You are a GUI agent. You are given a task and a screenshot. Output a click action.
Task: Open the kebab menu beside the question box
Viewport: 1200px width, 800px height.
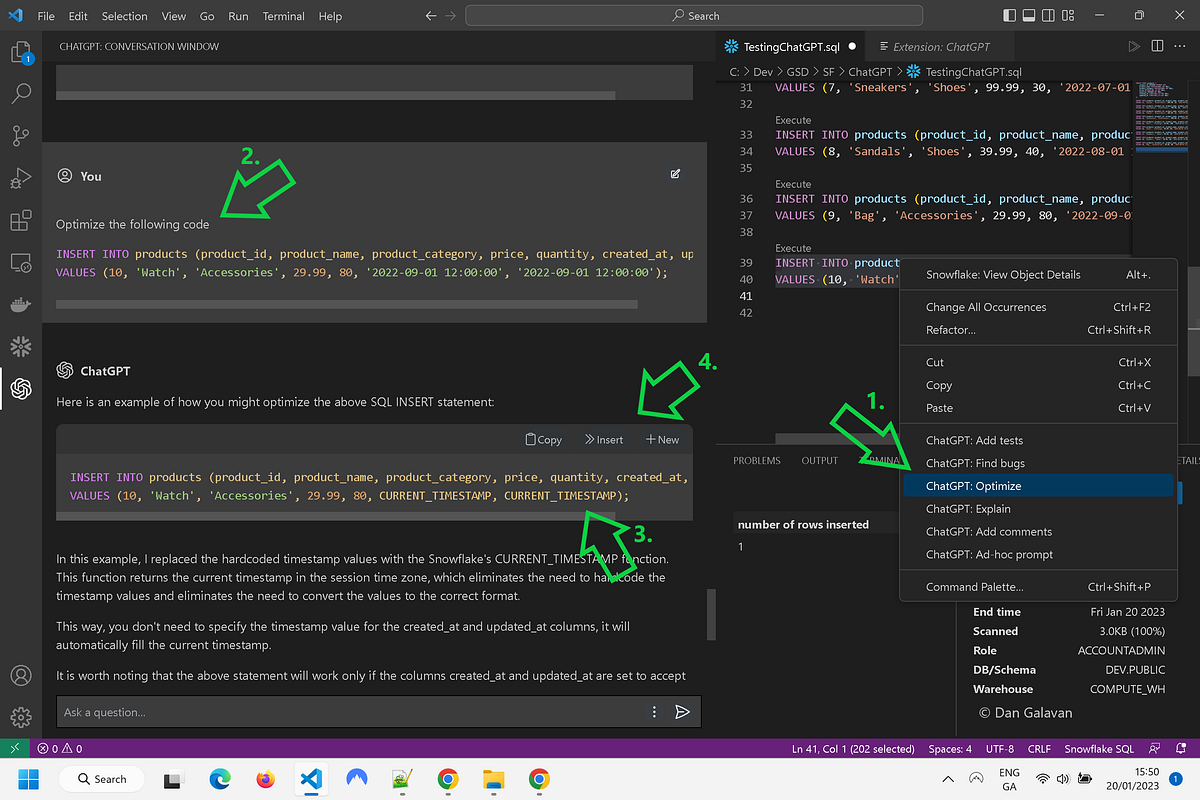pyautogui.click(x=654, y=711)
